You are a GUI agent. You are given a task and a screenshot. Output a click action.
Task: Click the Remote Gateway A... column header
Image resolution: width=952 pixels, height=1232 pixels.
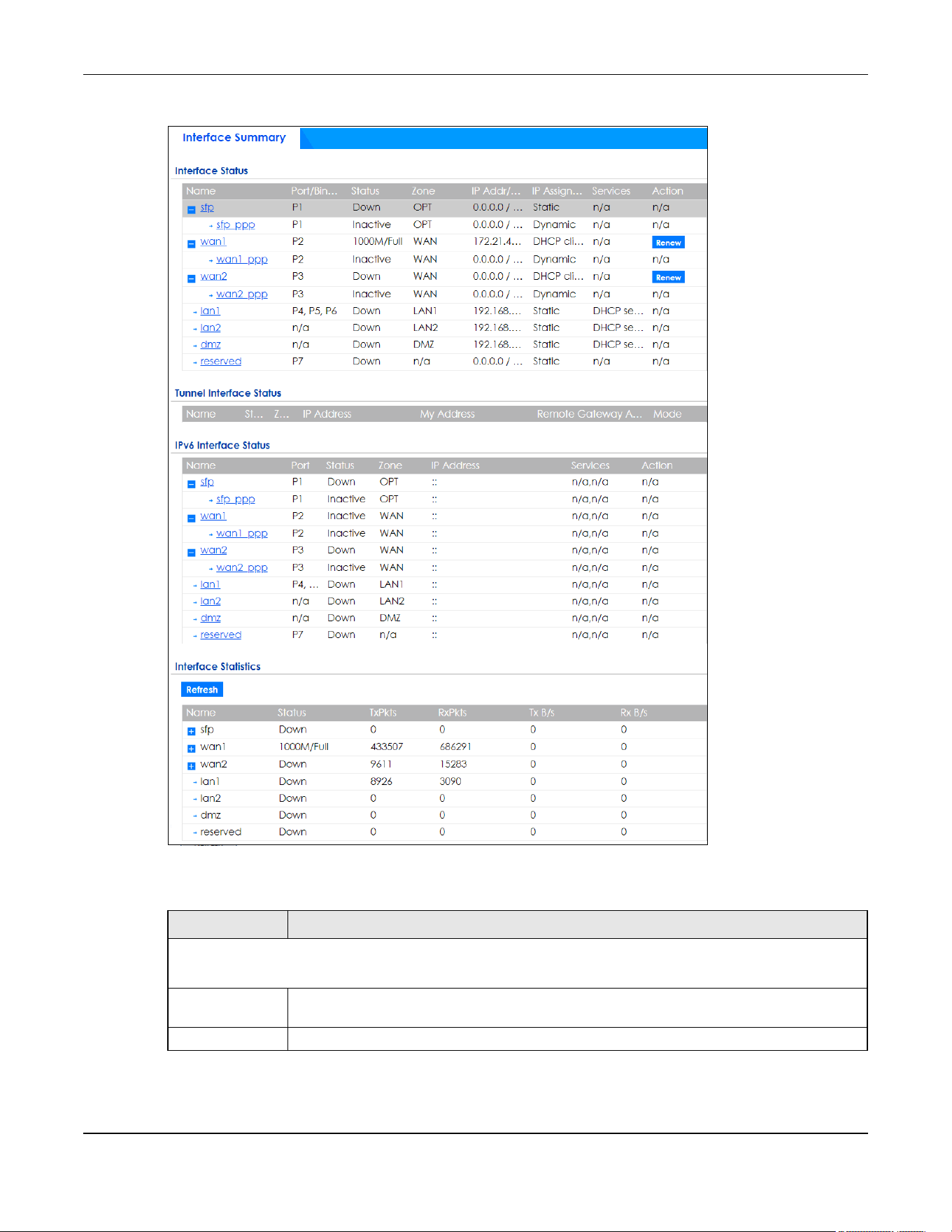tap(589, 414)
